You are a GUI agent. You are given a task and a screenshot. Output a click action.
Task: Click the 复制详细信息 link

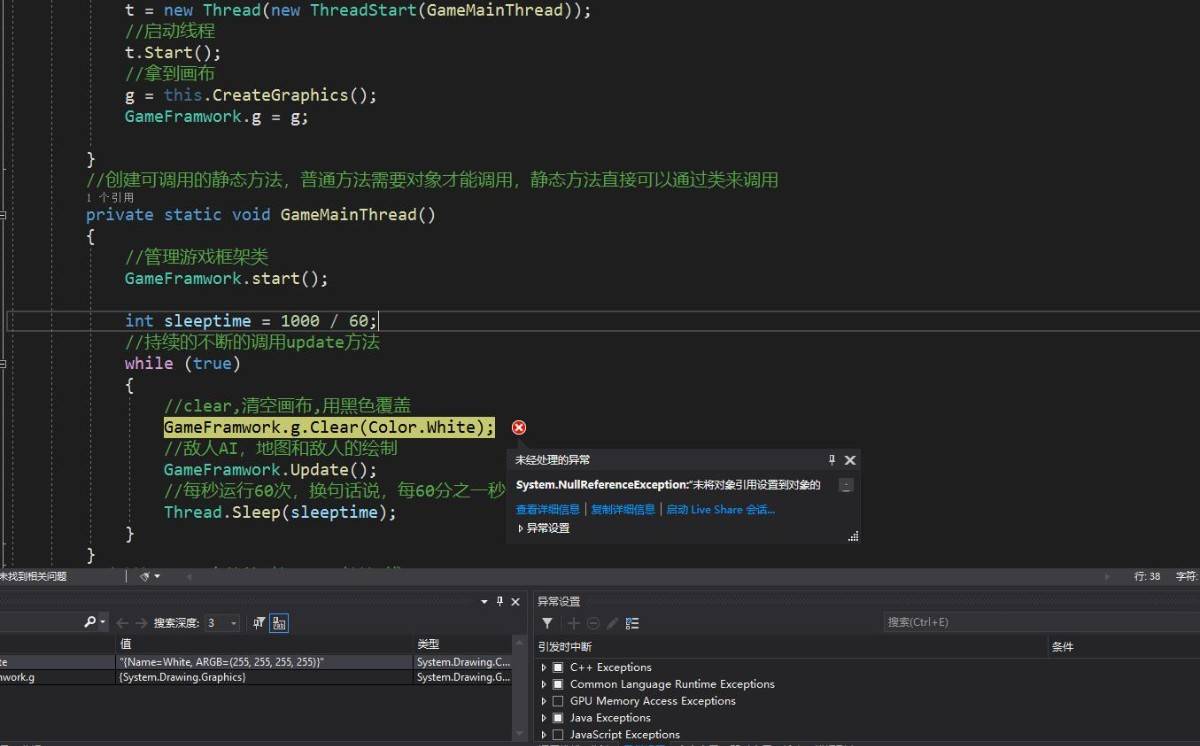tap(623, 509)
